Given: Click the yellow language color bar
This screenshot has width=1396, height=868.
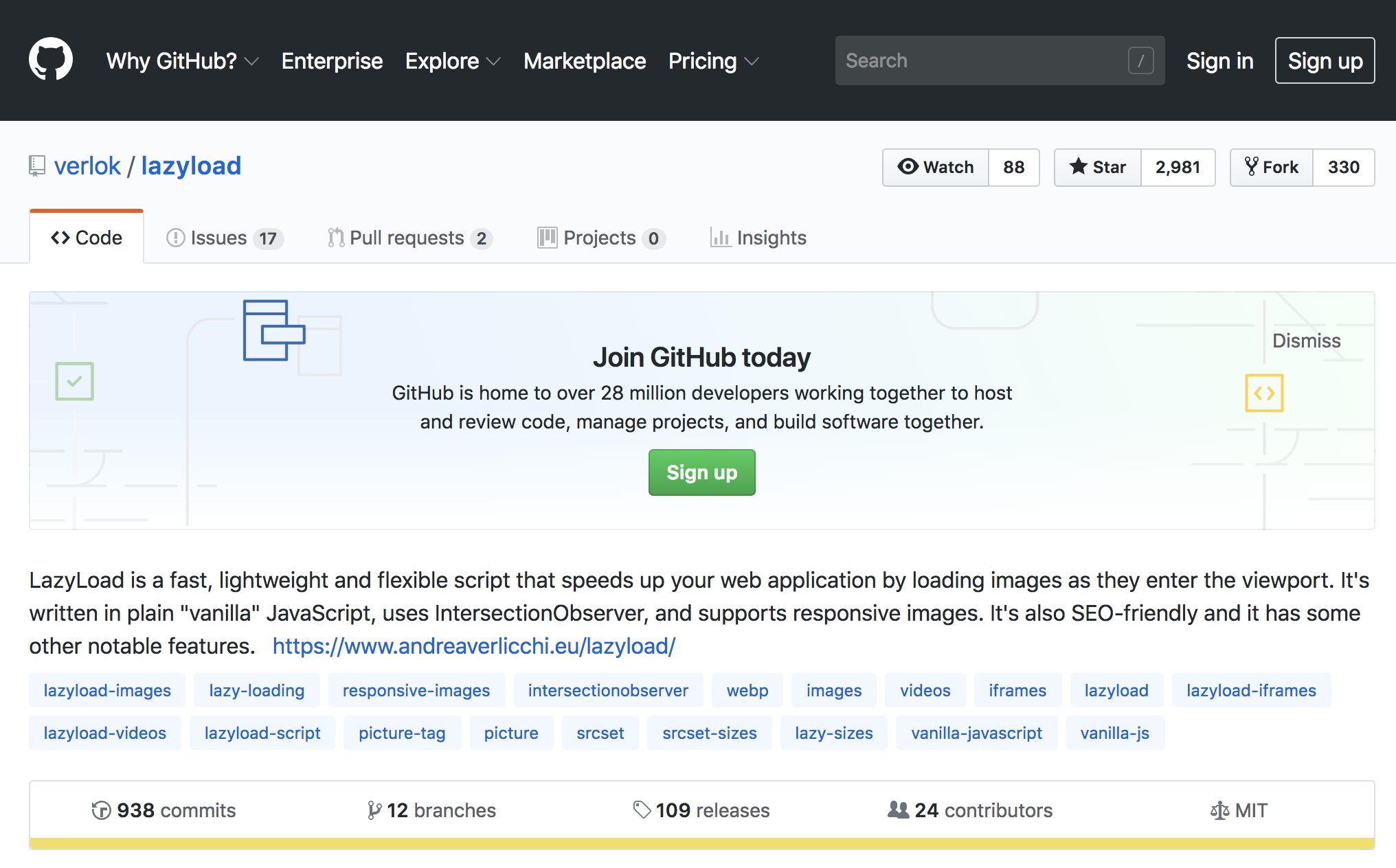Looking at the screenshot, I should pyautogui.click(x=701, y=843).
